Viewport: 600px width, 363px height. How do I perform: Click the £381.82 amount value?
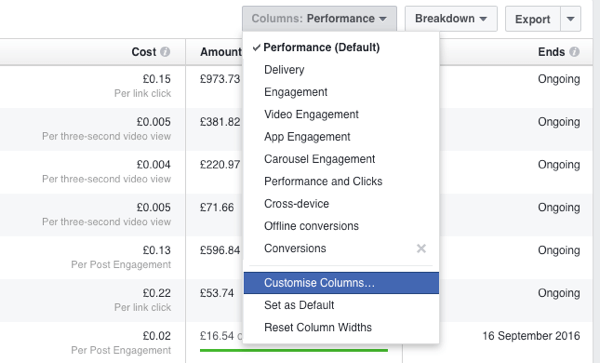(220, 122)
